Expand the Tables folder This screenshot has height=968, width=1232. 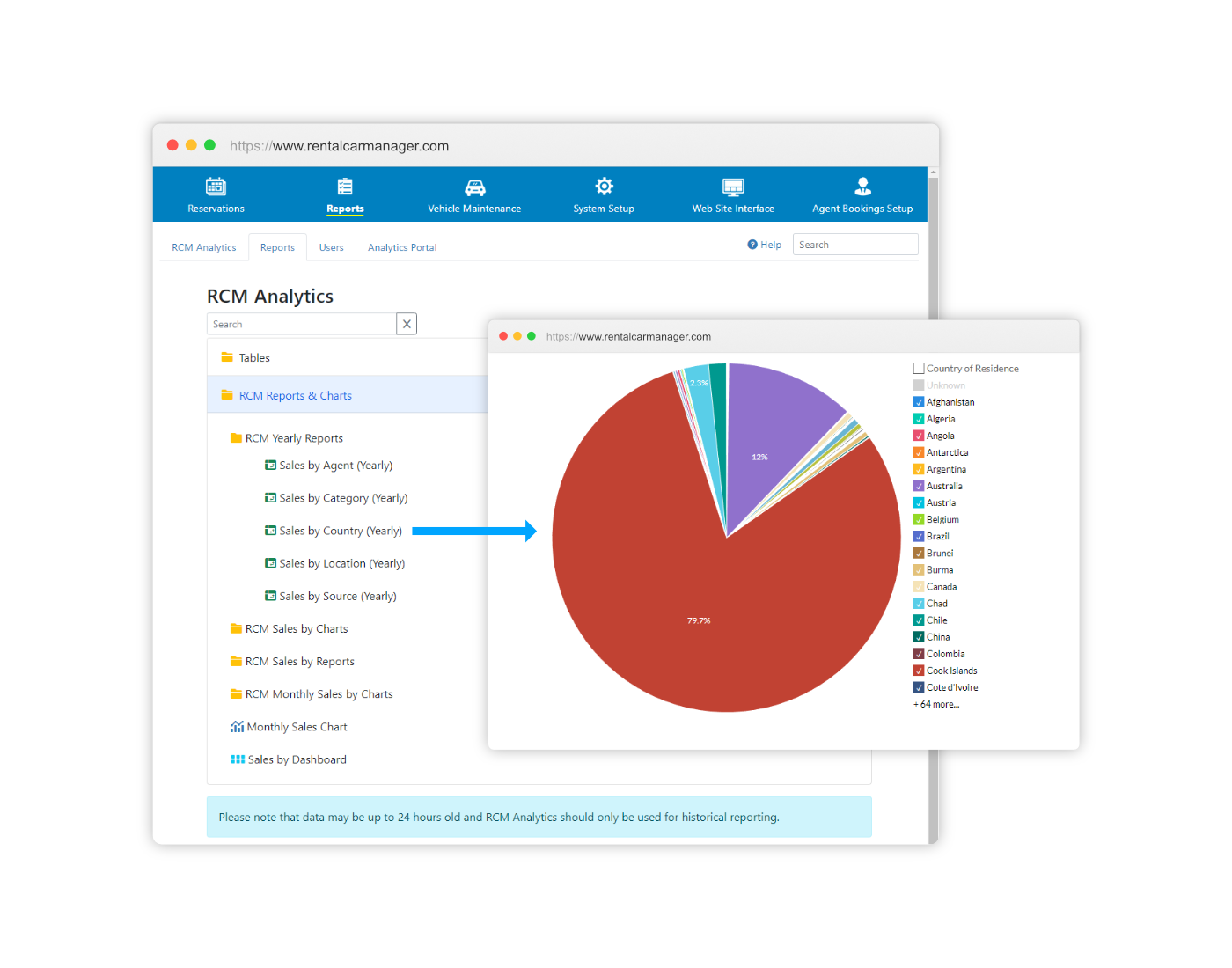pyautogui.click(x=255, y=357)
